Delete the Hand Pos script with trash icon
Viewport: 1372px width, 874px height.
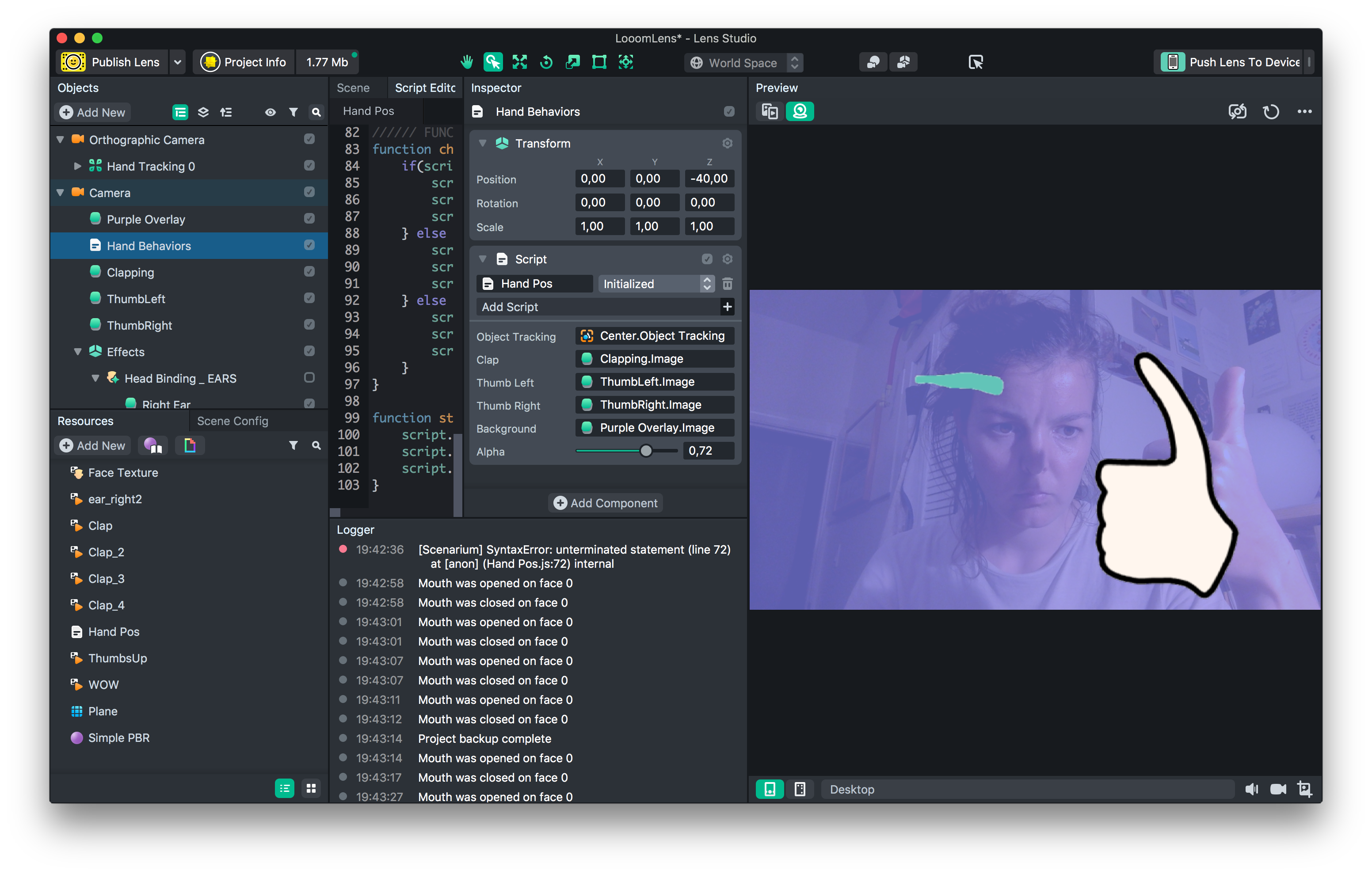(x=728, y=284)
